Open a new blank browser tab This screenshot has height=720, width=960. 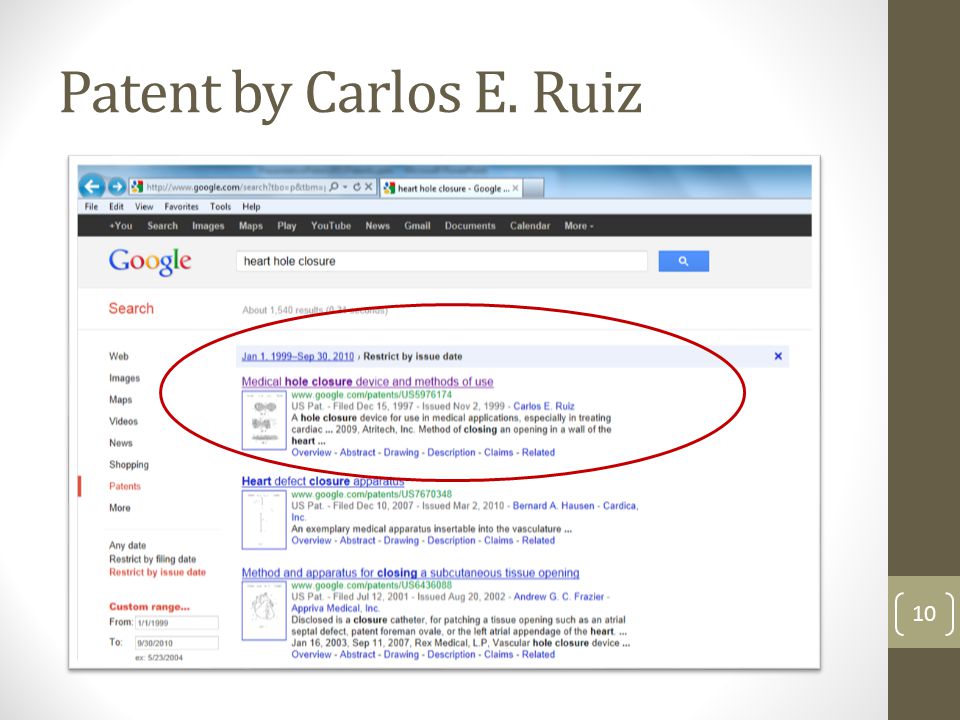[533, 188]
